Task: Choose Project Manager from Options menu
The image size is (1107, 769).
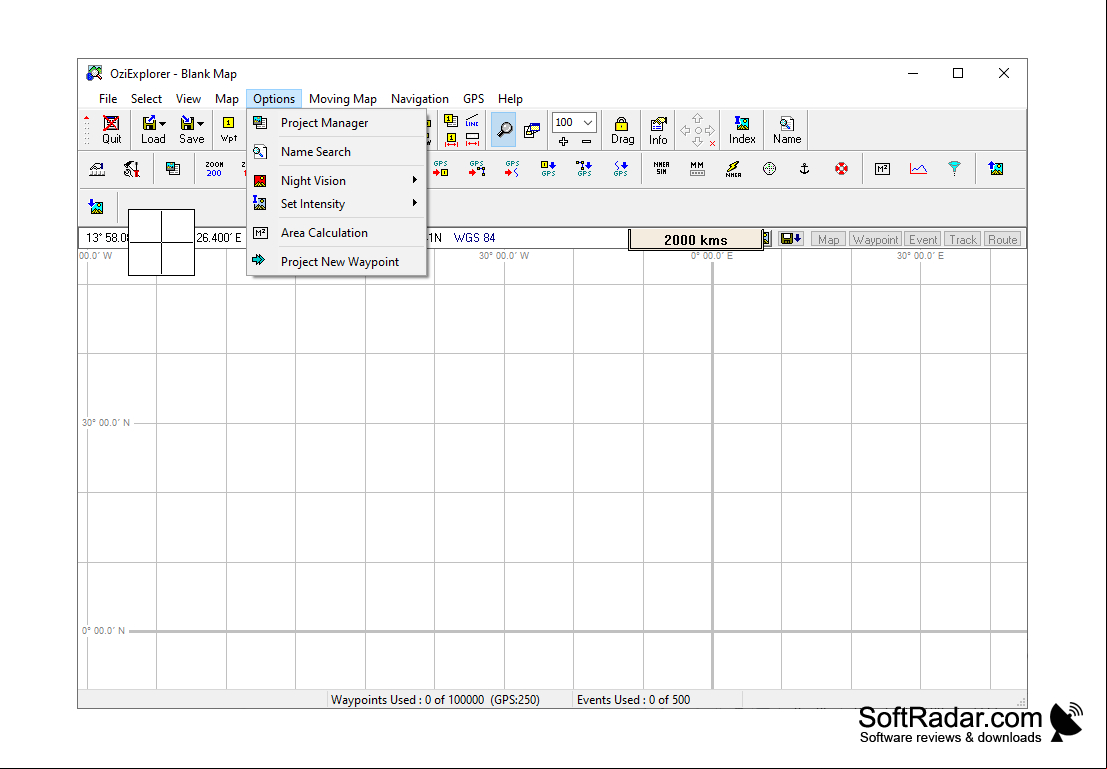Action: coord(337,123)
